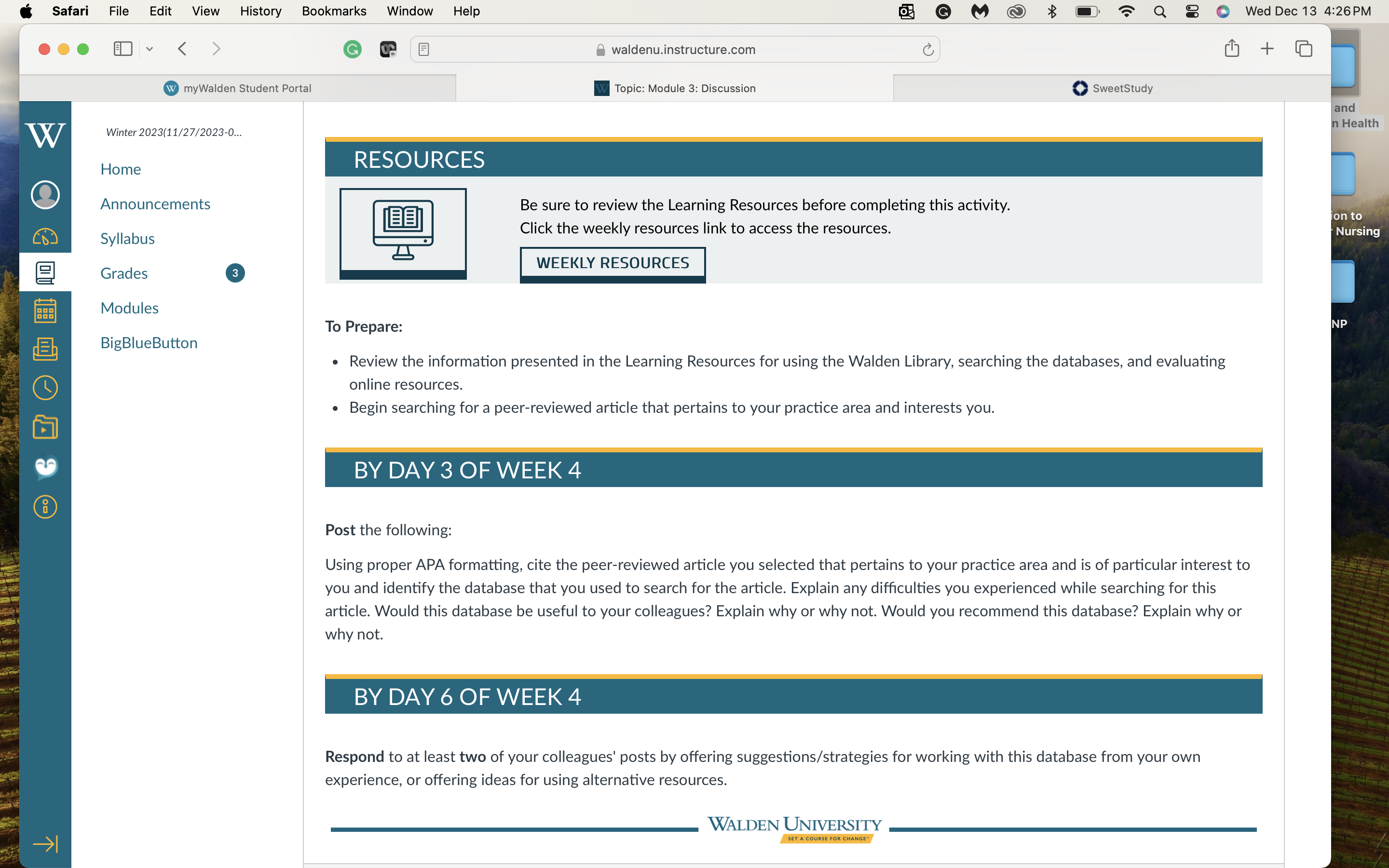This screenshot has width=1389, height=868.
Task: Open the Syllabus course link
Action: pyautogui.click(x=127, y=239)
